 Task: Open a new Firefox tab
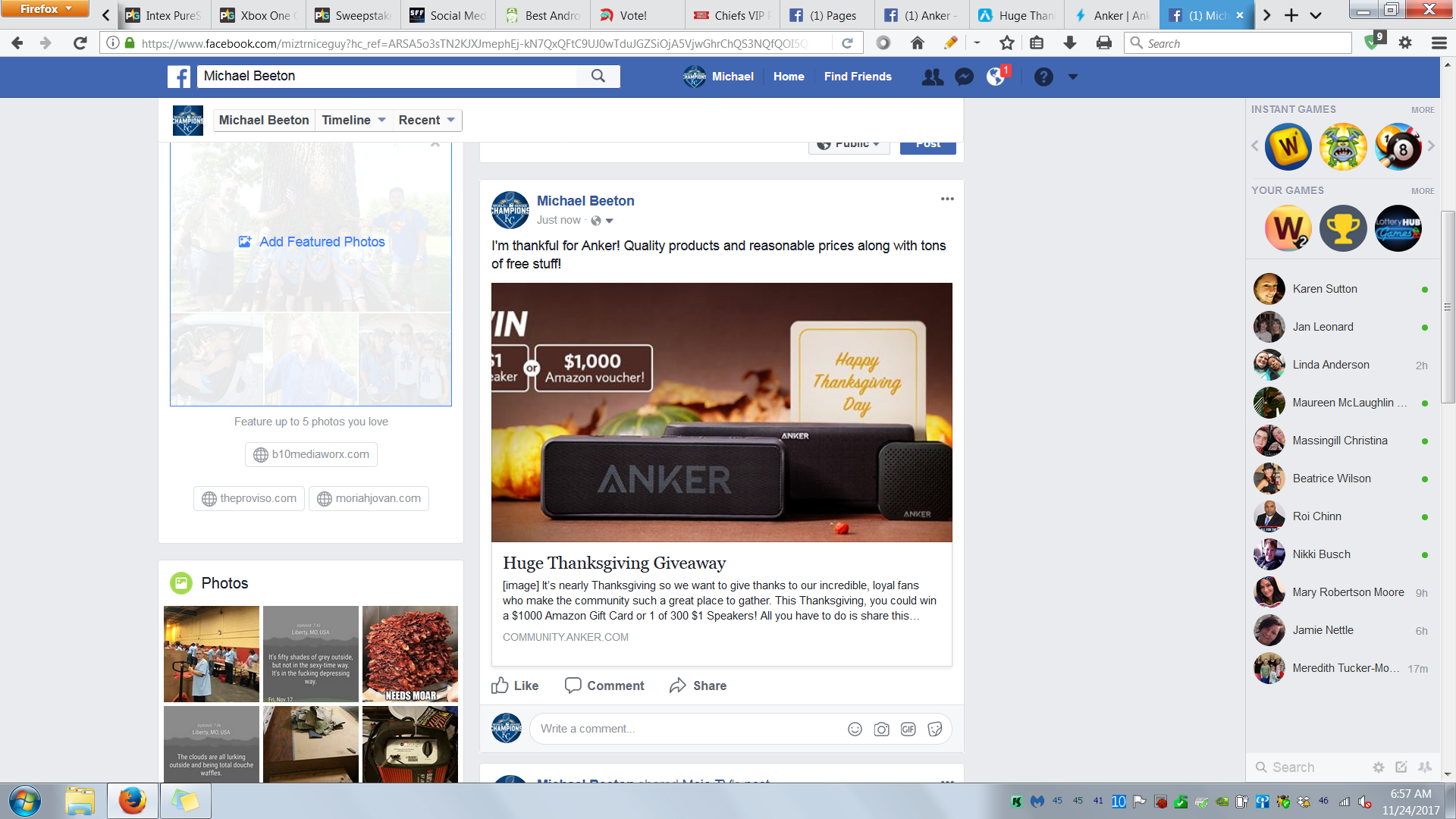[x=1291, y=15]
